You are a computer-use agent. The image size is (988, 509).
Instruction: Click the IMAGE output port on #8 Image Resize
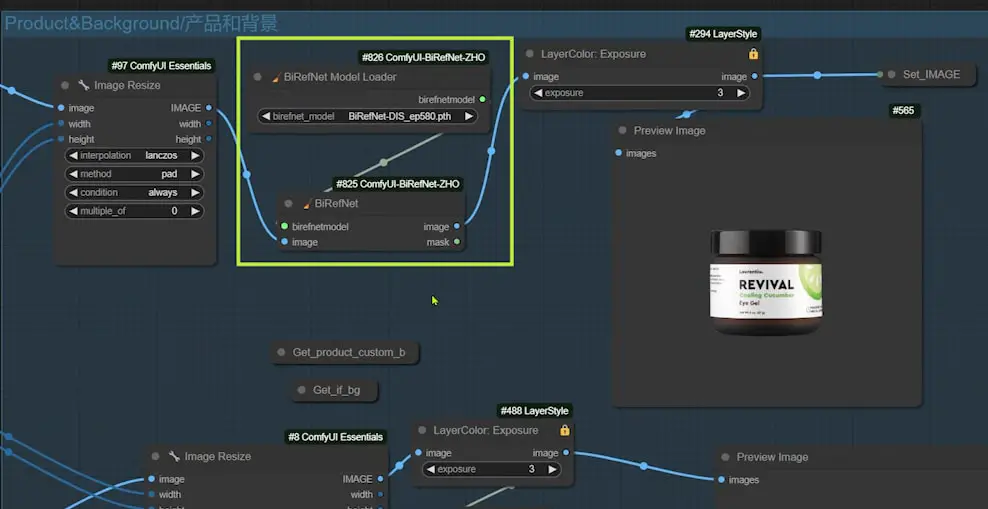(x=380, y=479)
